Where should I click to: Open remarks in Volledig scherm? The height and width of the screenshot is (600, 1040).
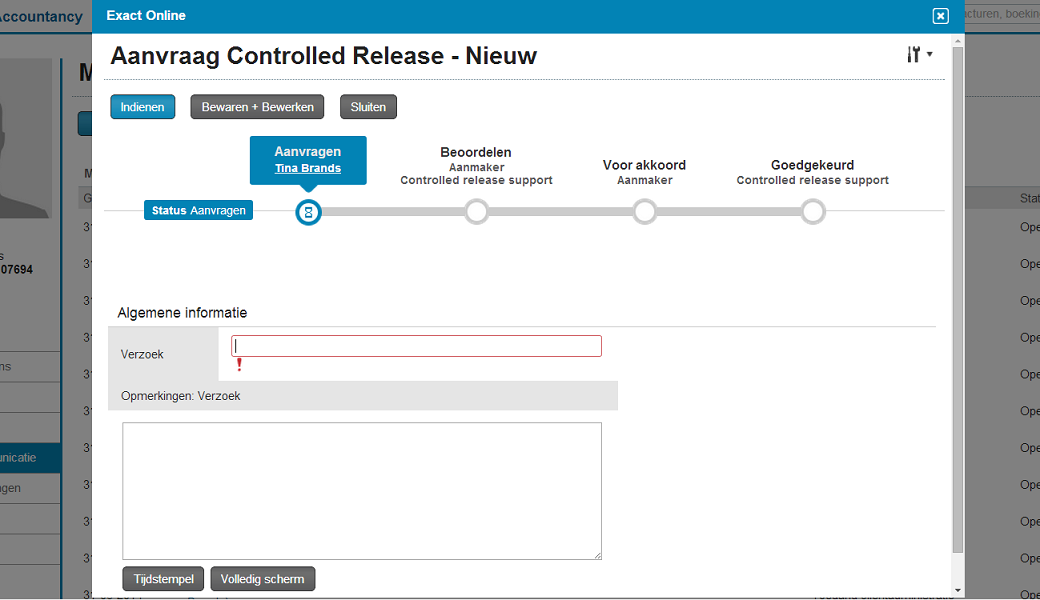263,579
